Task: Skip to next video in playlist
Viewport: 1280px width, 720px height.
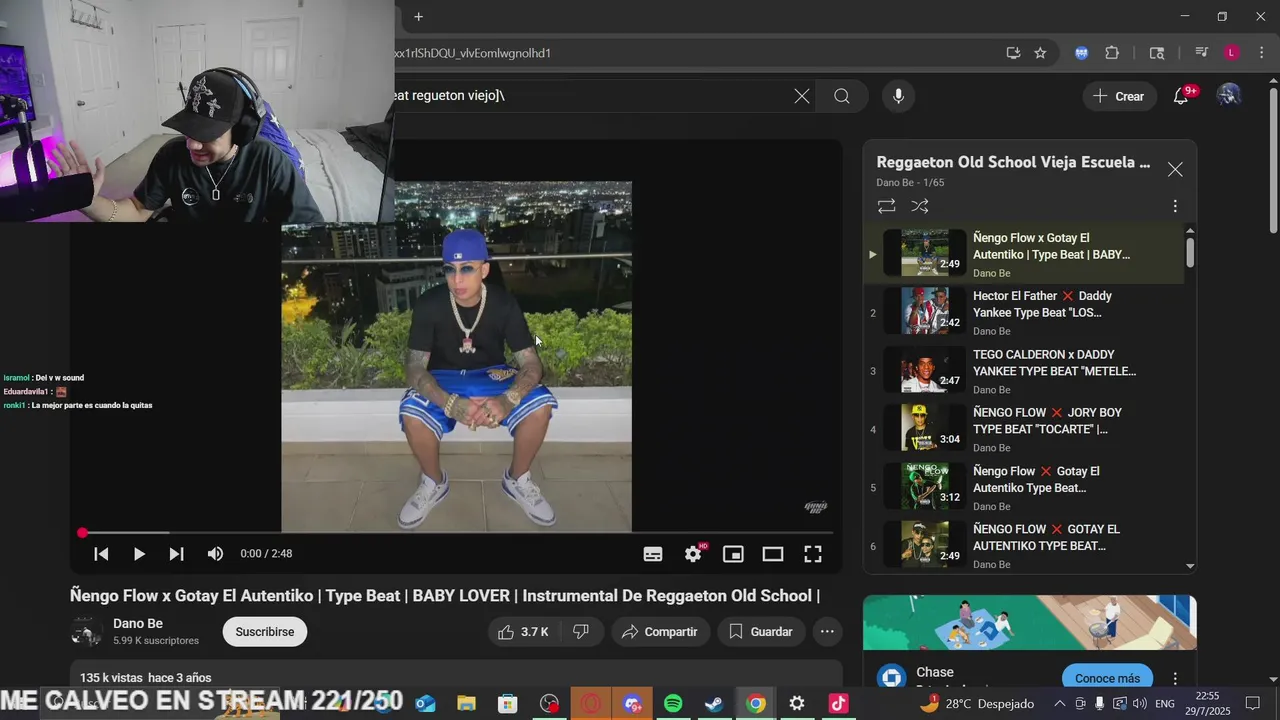Action: coord(176,554)
